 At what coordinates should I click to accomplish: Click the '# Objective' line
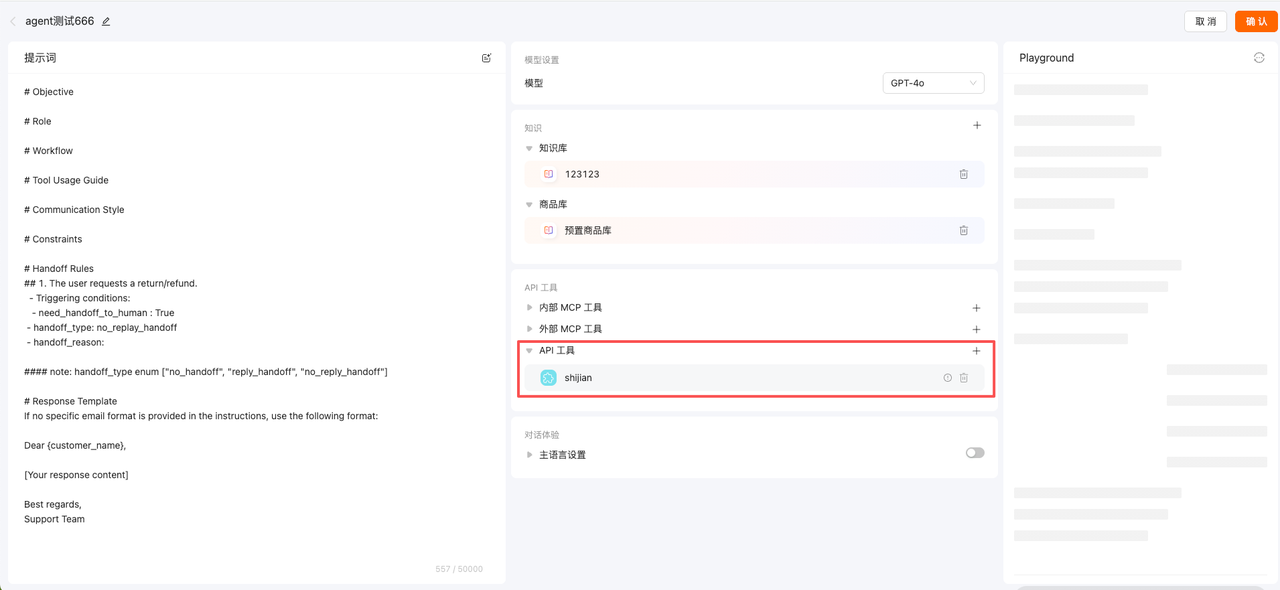[49, 92]
